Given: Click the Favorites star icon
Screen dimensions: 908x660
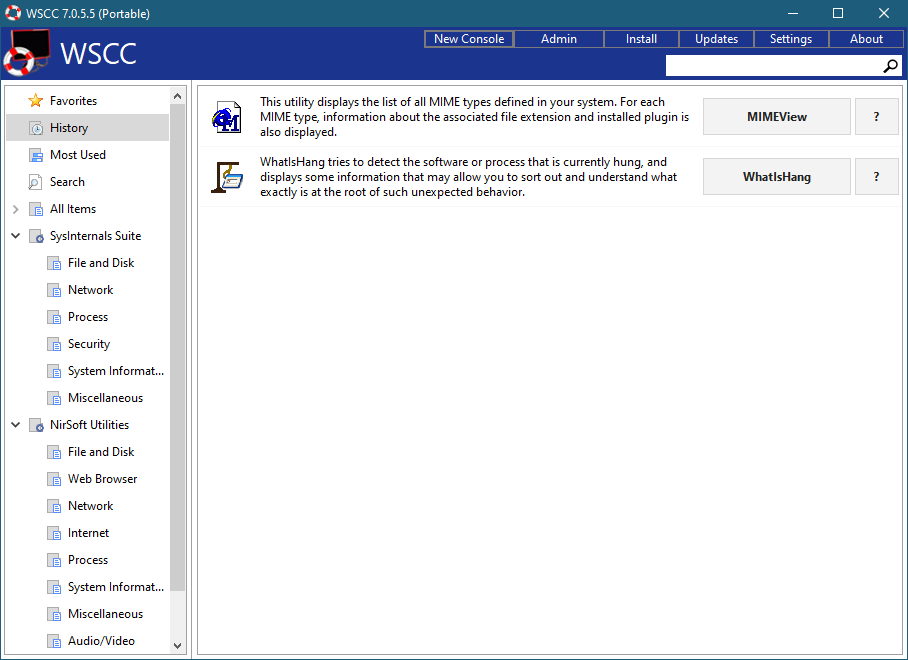Looking at the screenshot, I should (x=35, y=101).
